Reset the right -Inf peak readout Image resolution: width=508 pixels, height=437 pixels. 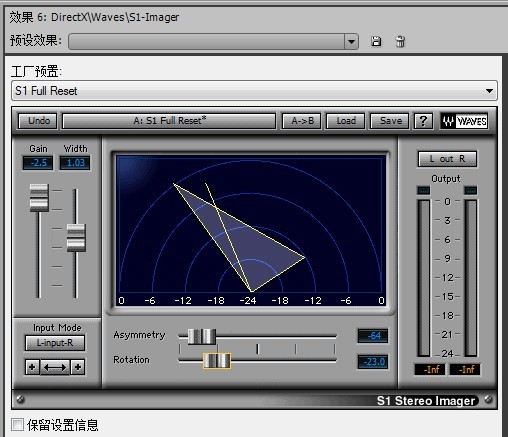(x=465, y=369)
